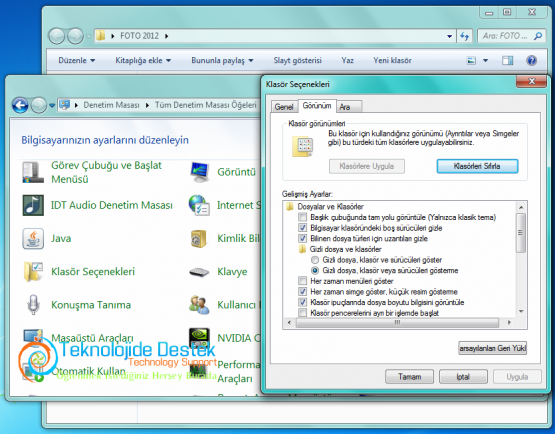The width and height of the screenshot is (555, 434).
Task: Collapse the Dosyalar ve Klasörler tree node
Action: [290, 206]
